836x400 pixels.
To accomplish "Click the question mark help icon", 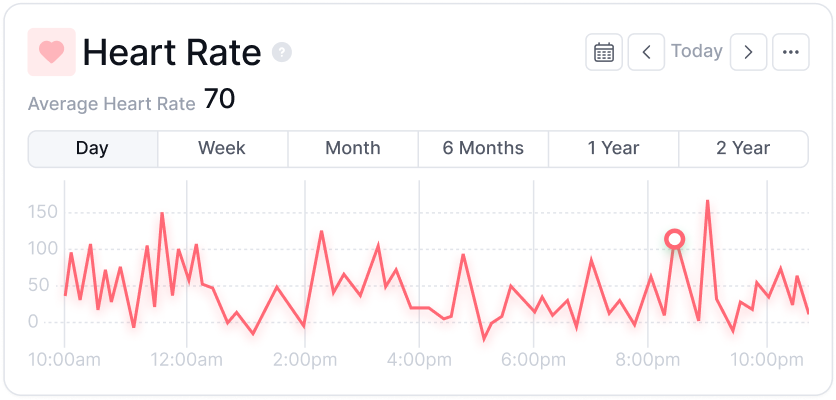I will [282, 52].
